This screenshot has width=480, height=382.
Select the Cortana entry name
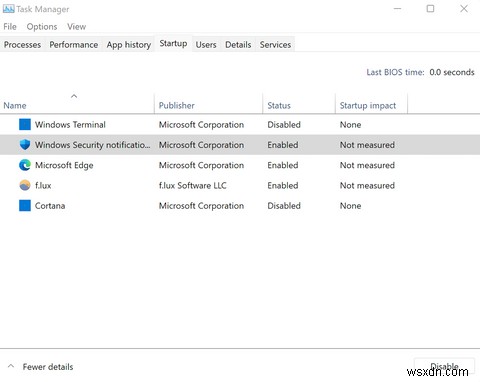point(50,206)
